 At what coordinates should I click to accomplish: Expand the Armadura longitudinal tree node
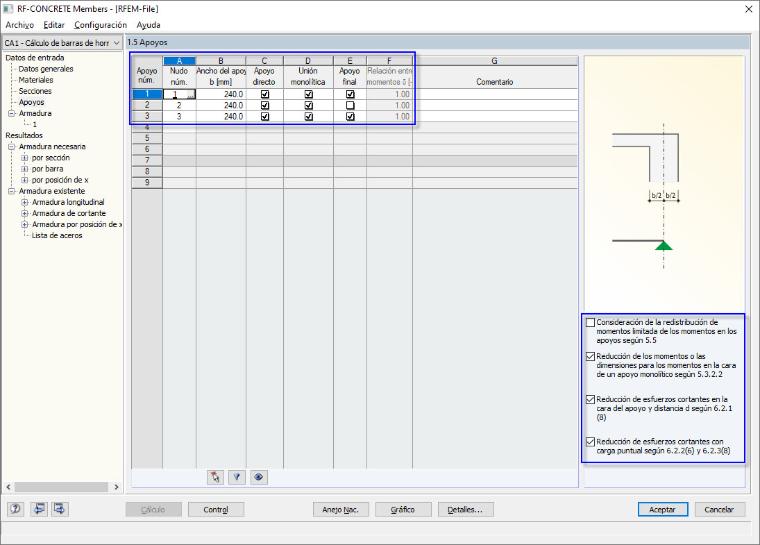point(24,202)
